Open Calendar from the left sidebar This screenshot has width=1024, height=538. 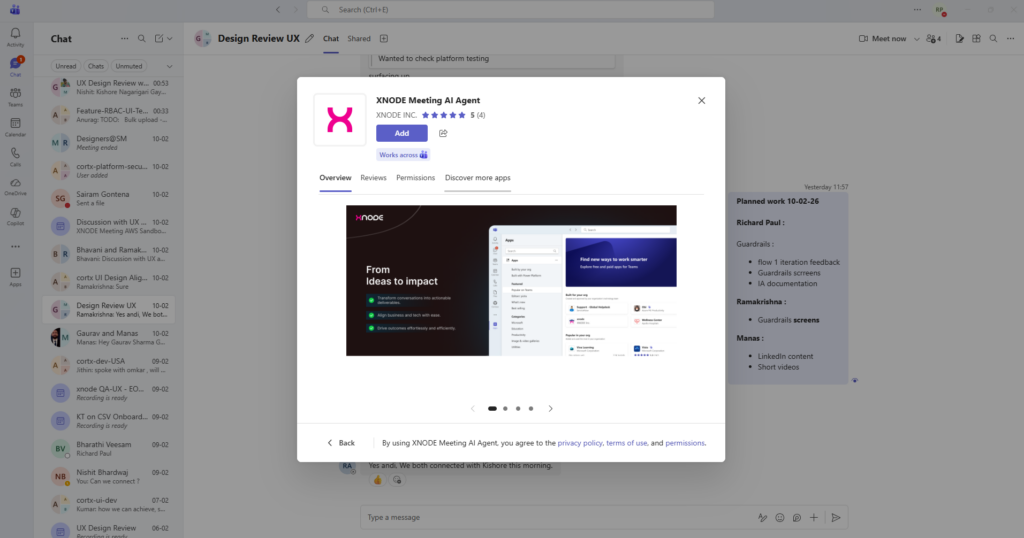[x=15, y=126]
